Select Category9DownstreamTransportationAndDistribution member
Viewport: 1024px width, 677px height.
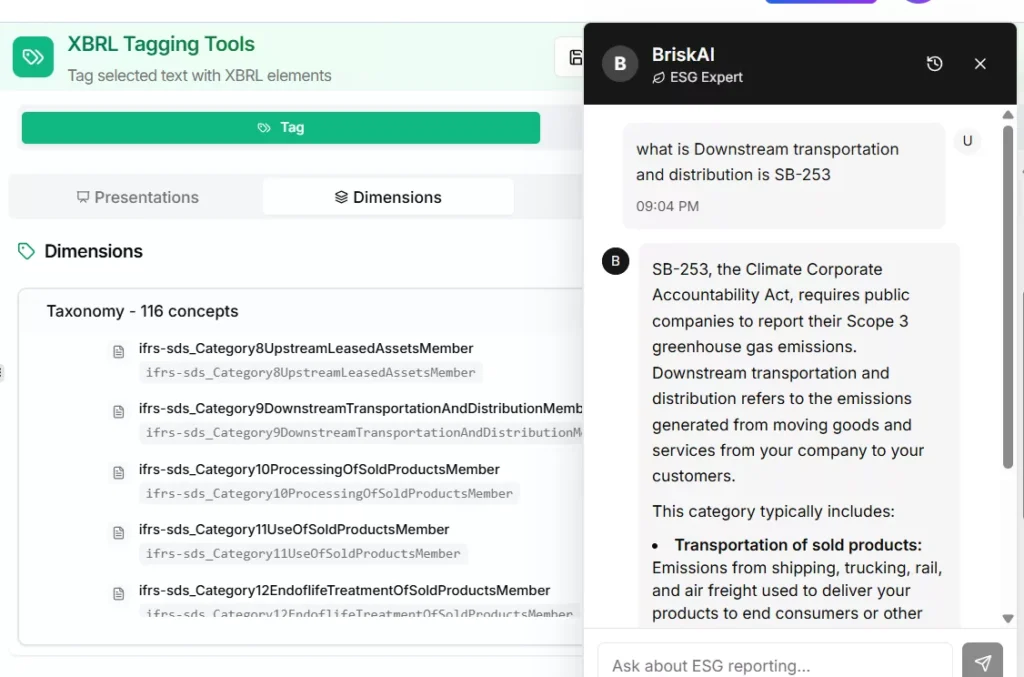click(x=360, y=409)
